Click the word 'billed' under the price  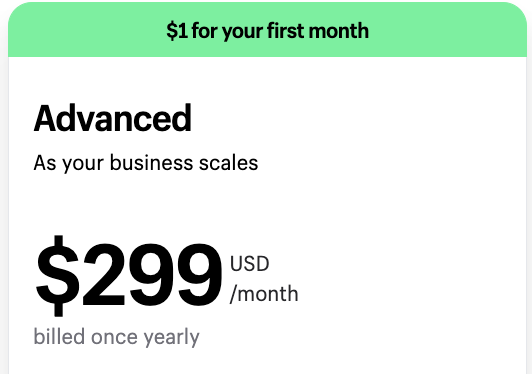click(x=59, y=336)
